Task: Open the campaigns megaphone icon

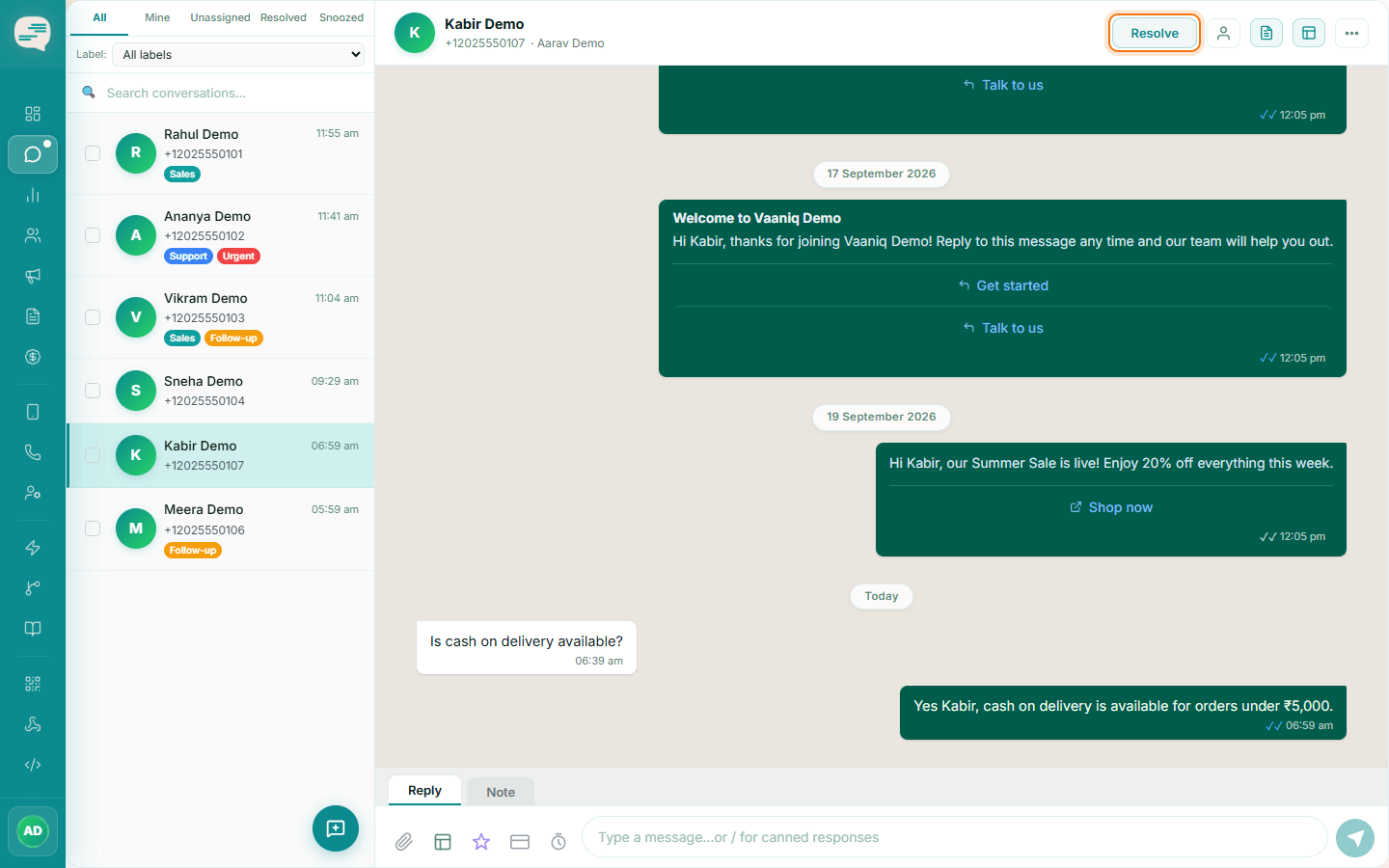Action: 33,276
